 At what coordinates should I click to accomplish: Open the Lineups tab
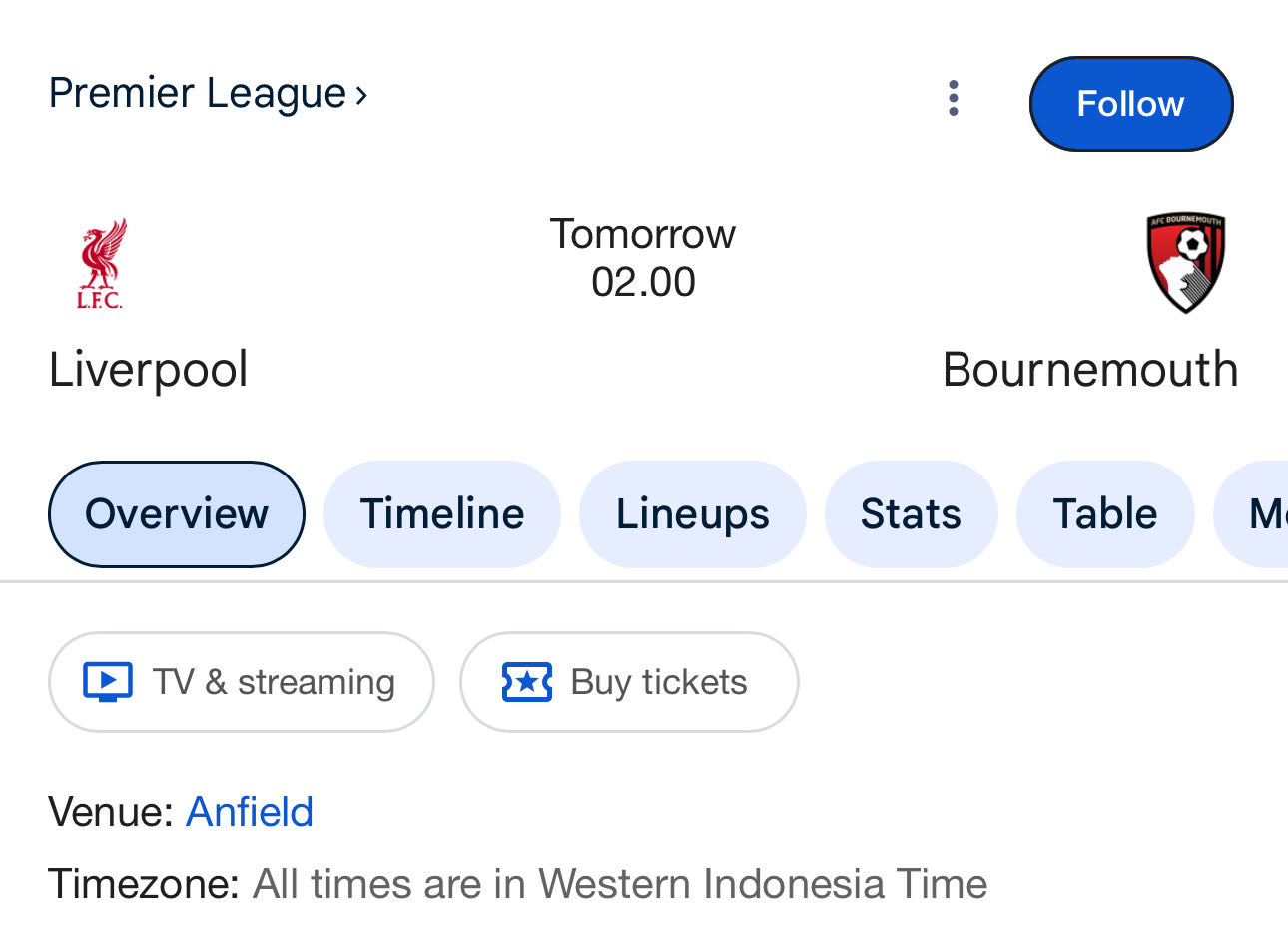click(x=693, y=514)
